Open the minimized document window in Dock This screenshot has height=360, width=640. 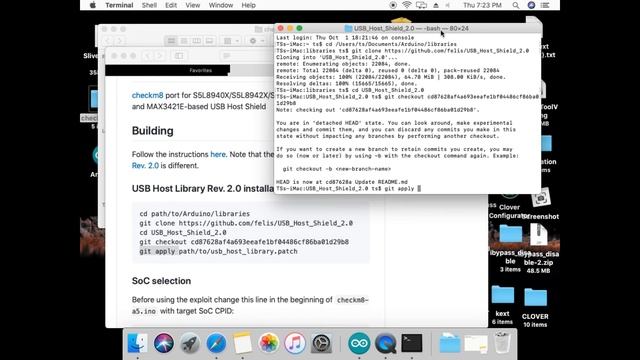476,343
